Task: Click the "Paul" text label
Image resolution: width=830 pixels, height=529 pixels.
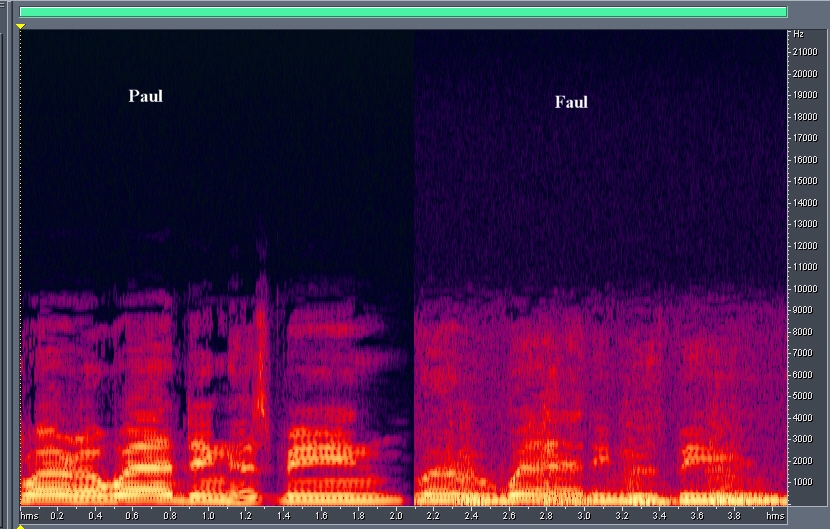Action: click(145, 97)
